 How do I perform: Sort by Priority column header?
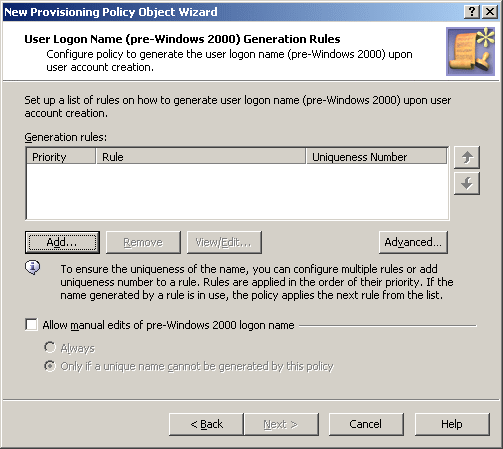61,157
